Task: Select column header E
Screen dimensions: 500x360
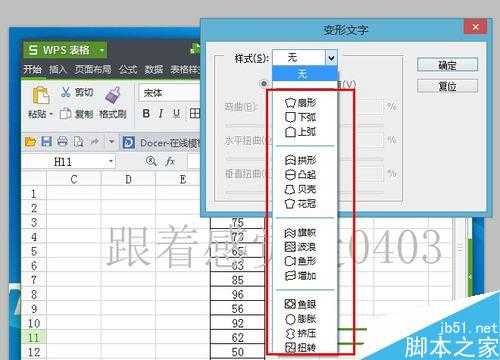Action: coord(182,179)
